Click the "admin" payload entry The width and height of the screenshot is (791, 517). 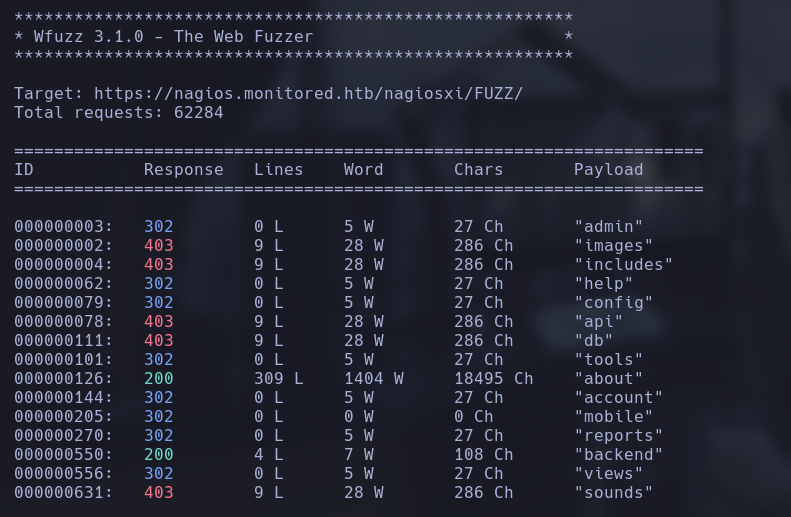click(x=608, y=227)
